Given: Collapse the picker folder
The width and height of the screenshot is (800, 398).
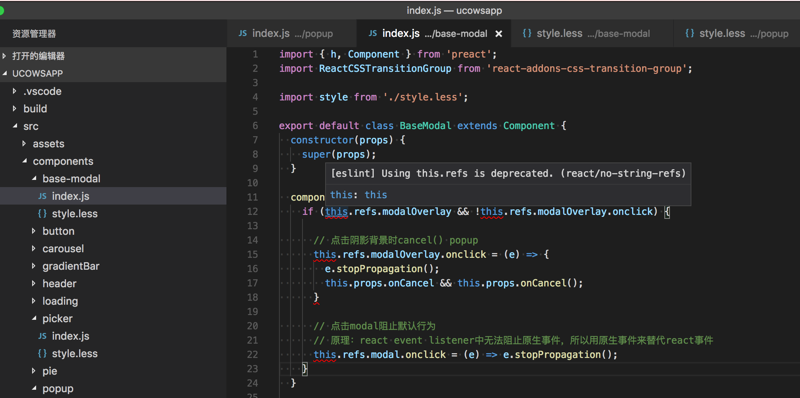Looking at the screenshot, I should (x=113, y=318).
